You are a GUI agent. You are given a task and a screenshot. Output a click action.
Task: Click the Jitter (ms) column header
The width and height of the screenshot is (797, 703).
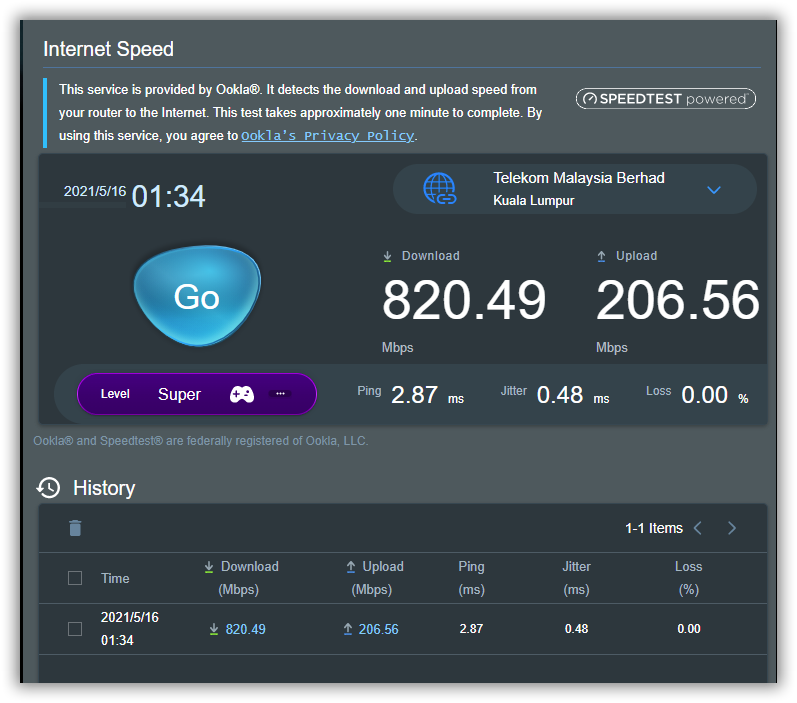point(576,578)
